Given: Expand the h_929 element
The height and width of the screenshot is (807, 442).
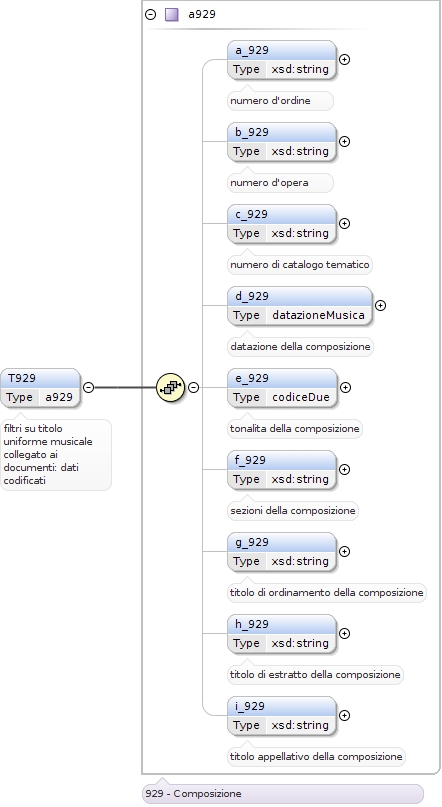Looking at the screenshot, I should click(345, 633).
